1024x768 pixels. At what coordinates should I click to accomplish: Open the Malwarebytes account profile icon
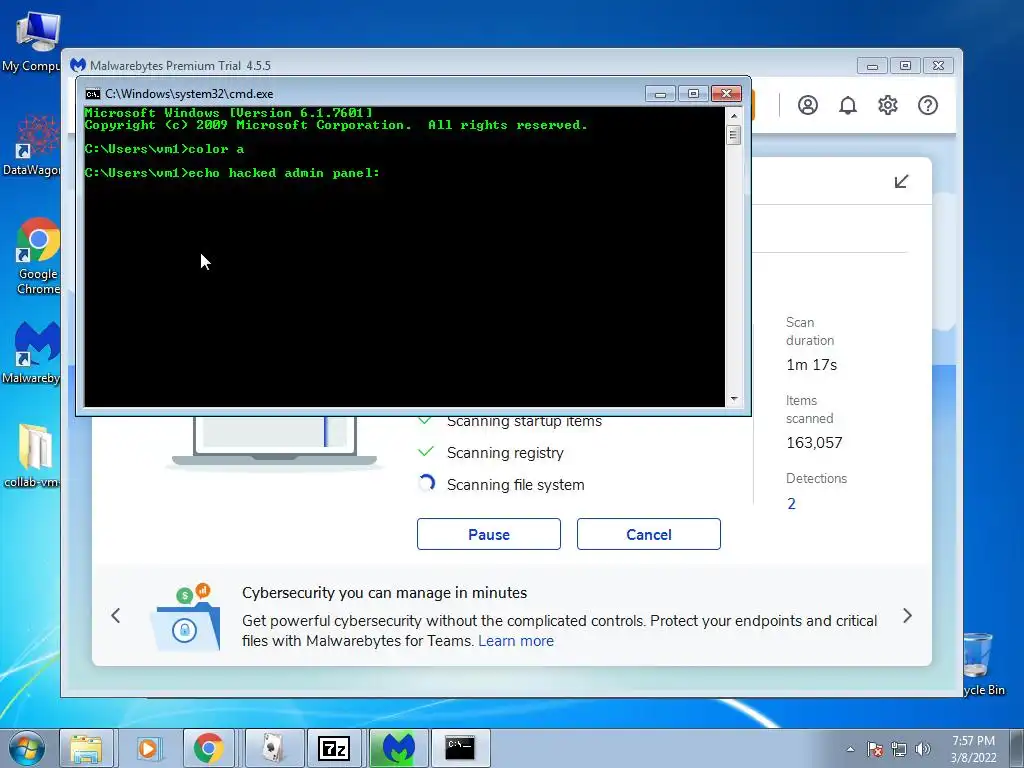coord(808,105)
